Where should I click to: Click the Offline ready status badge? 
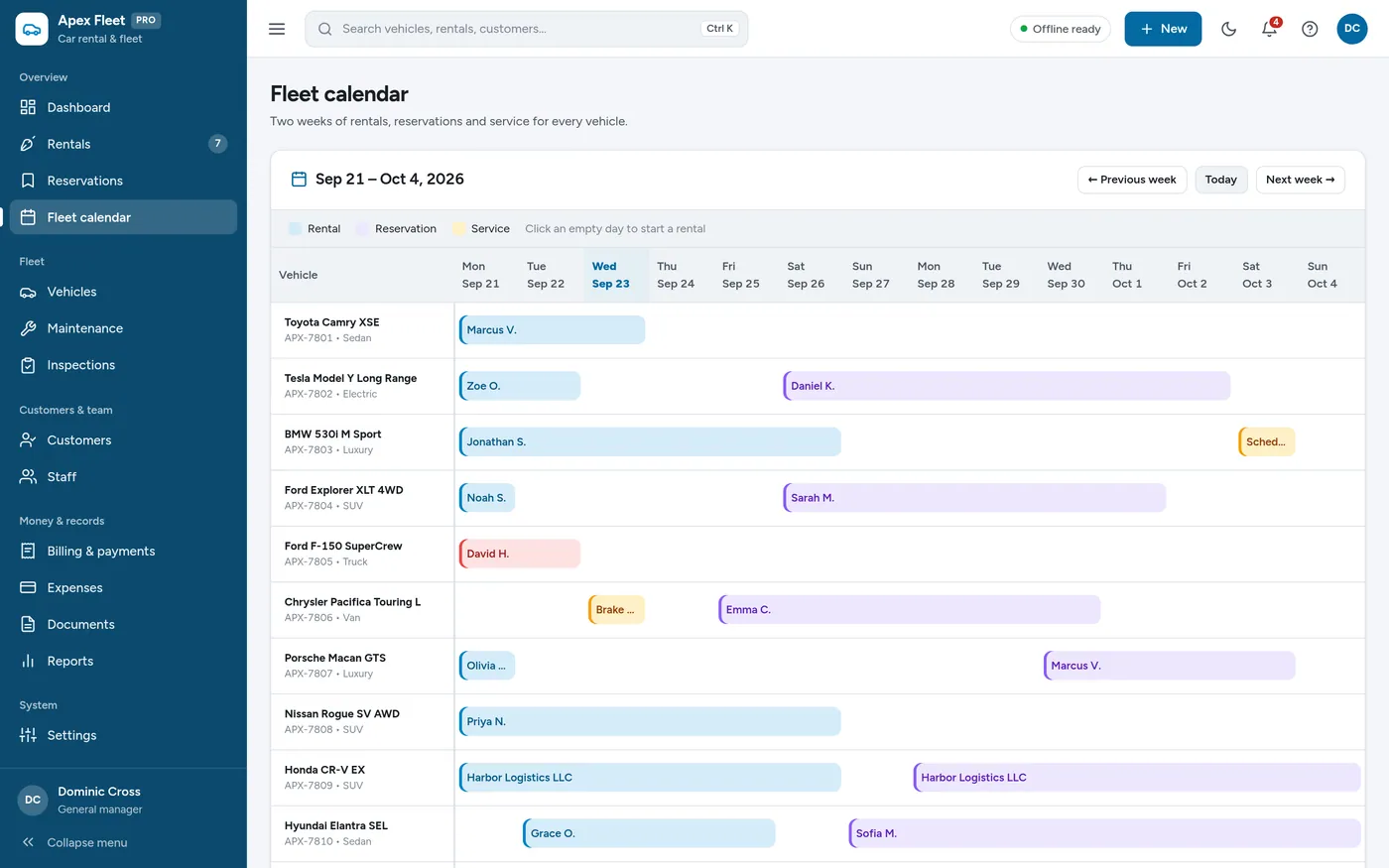pyautogui.click(x=1060, y=29)
